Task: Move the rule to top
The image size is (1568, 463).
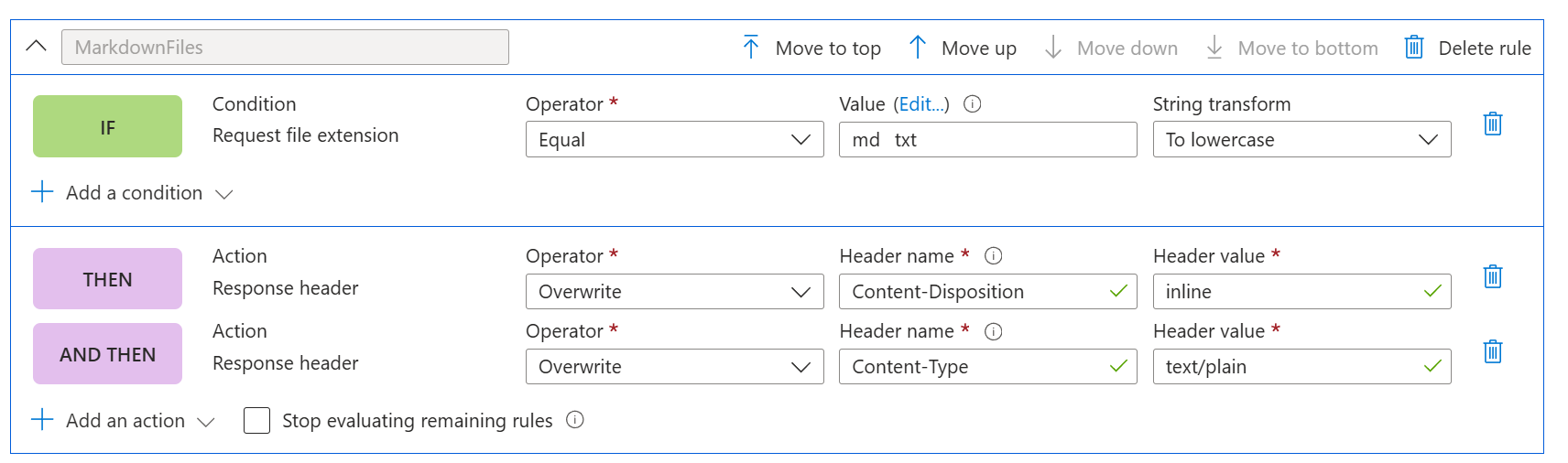Action: click(811, 48)
